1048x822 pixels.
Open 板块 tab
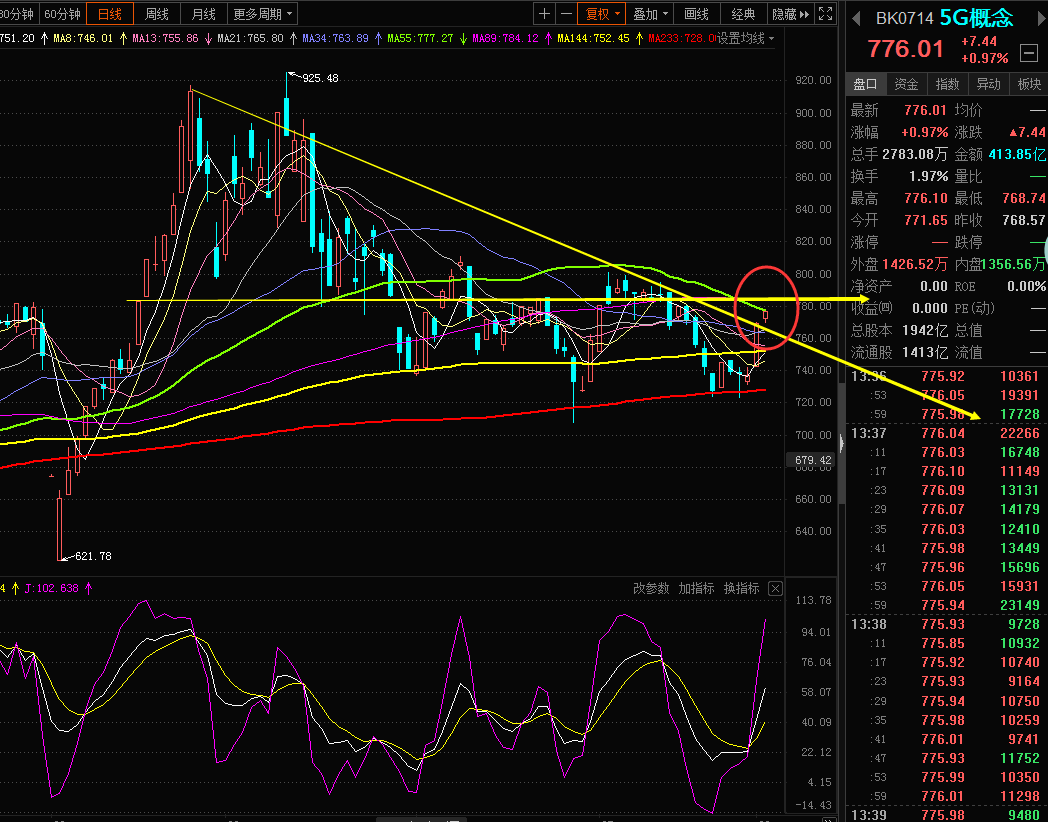pos(1029,84)
